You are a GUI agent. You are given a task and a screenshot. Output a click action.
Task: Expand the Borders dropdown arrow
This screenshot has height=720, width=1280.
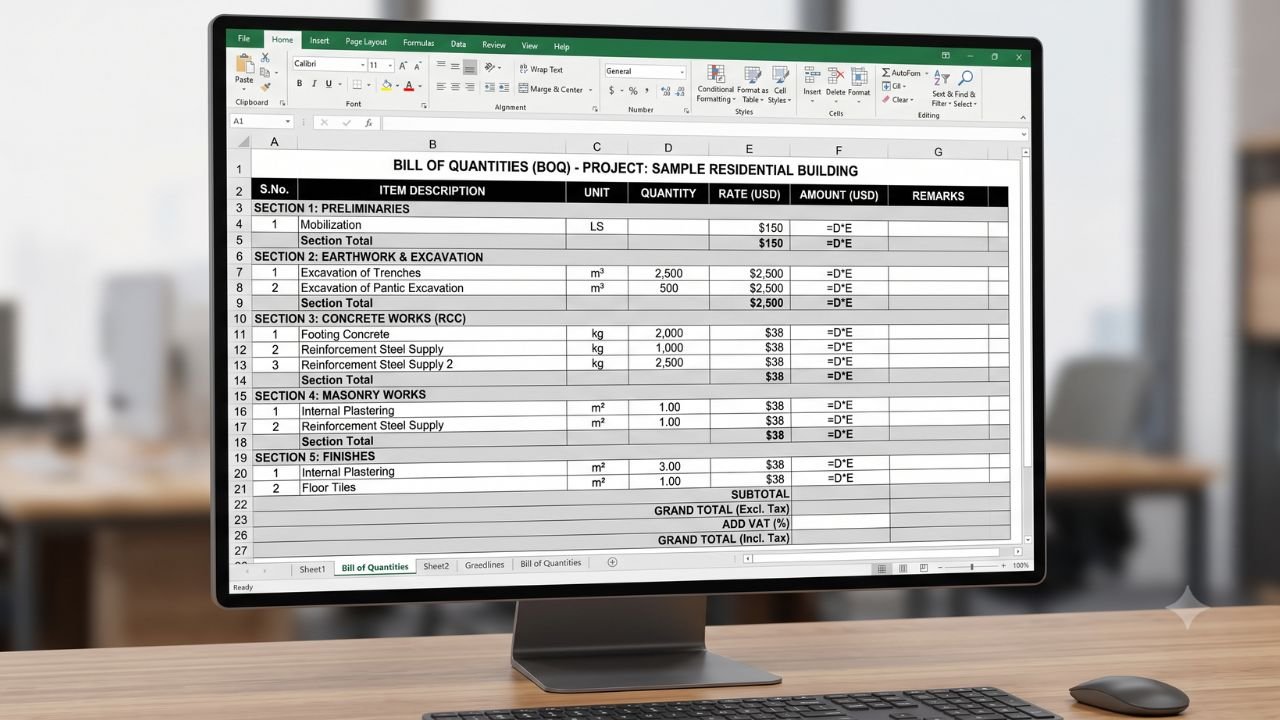[369, 85]
